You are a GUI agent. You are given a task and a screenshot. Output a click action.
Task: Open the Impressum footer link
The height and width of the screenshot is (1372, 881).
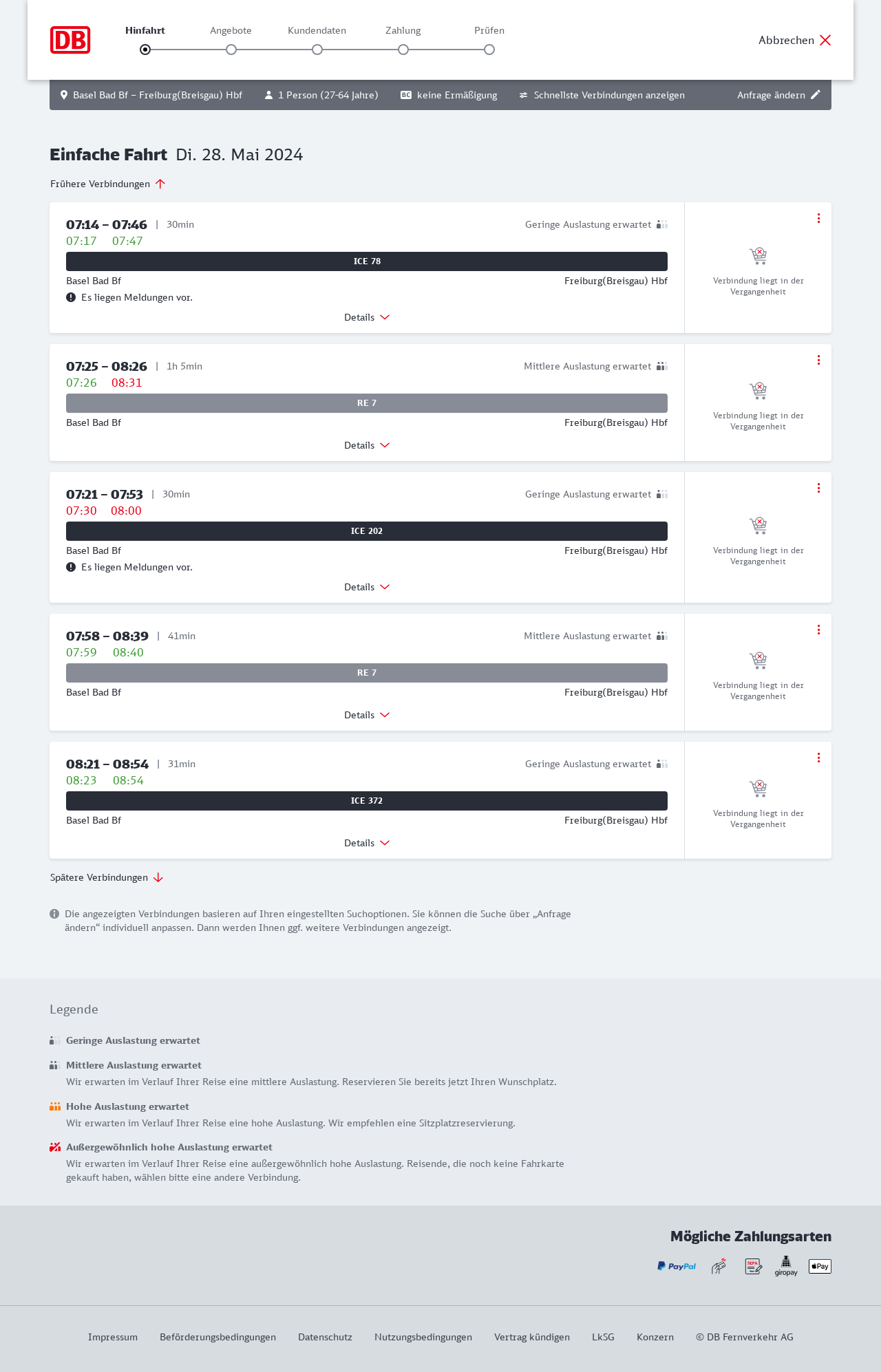click(x=113, y=1337)
